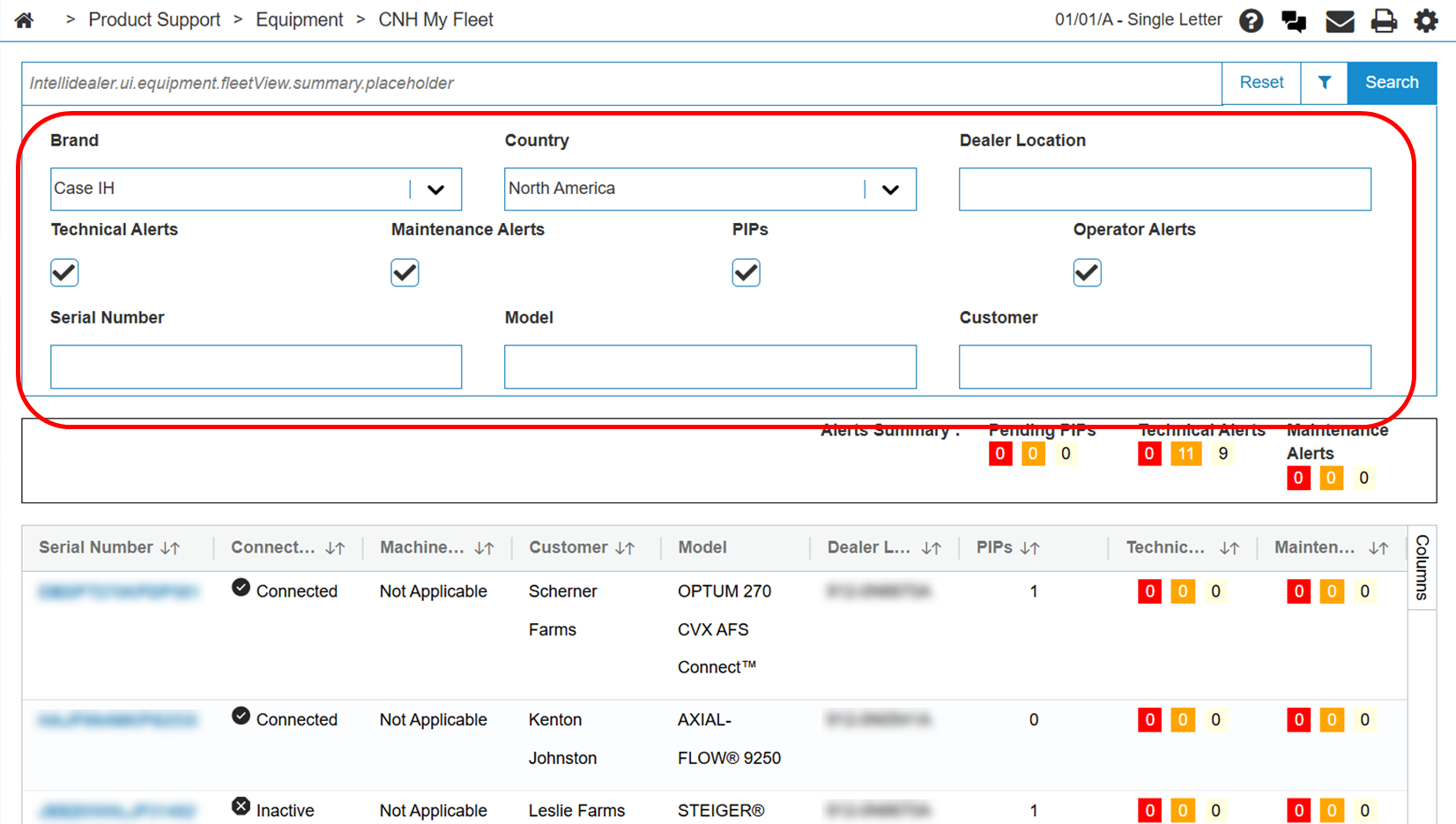
Task: Sort by Serial Number column arrows
Action: [x=171, y=548]
